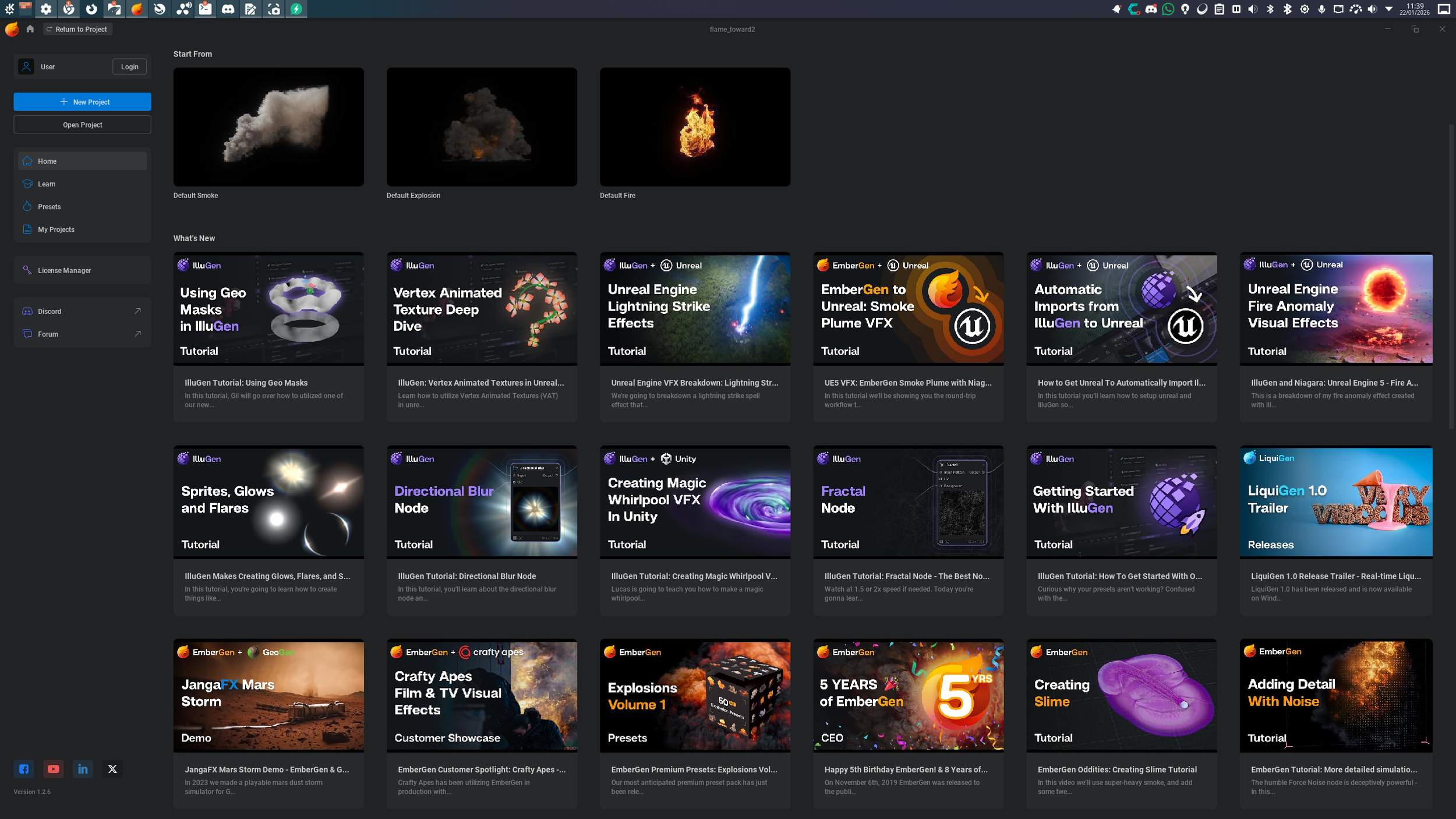Click Return to Project at the top
The height and width of the screenshot is (819, 1456).
[77, 29]
